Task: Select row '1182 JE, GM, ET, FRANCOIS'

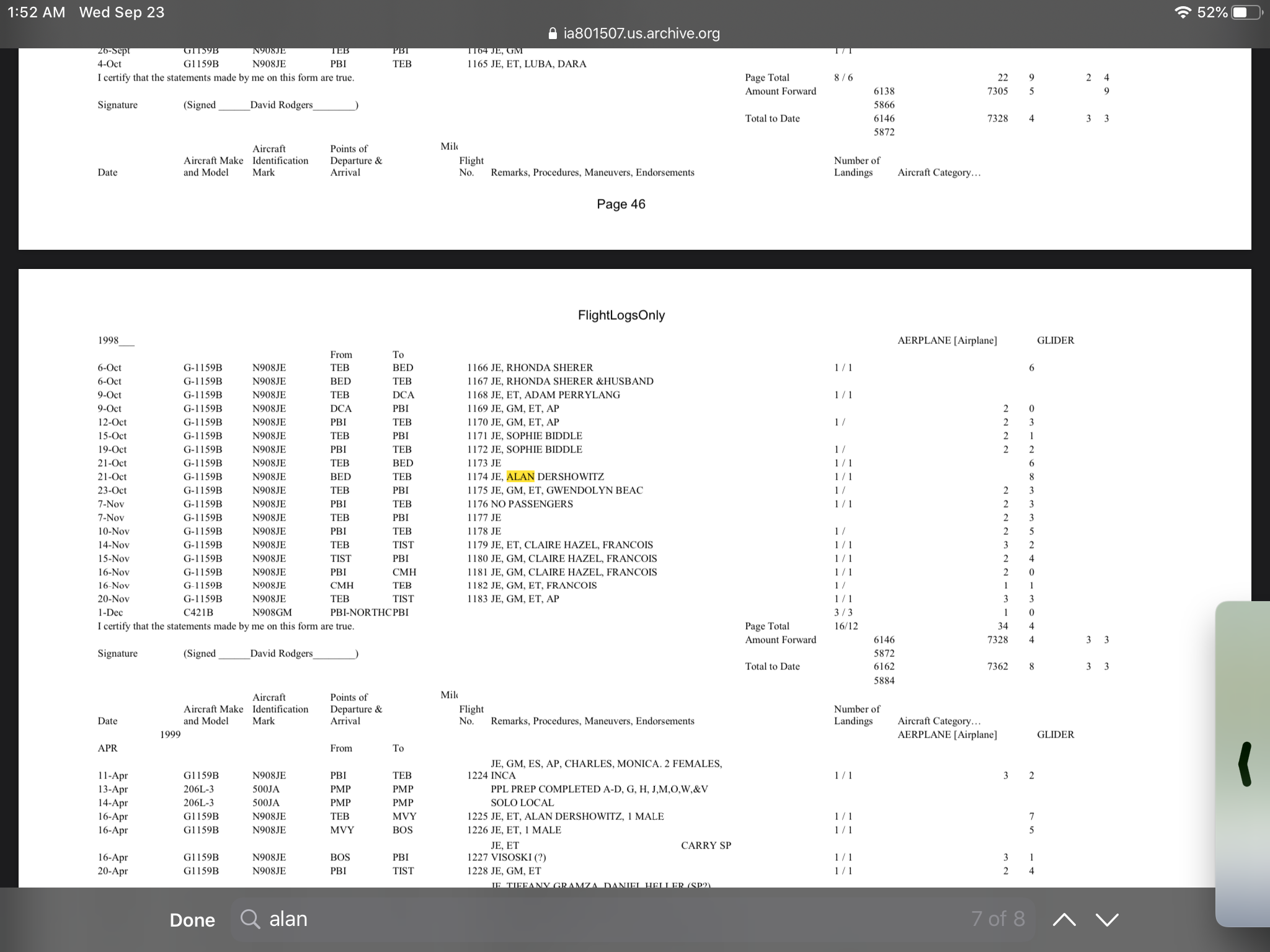Action: pos(532,585)
